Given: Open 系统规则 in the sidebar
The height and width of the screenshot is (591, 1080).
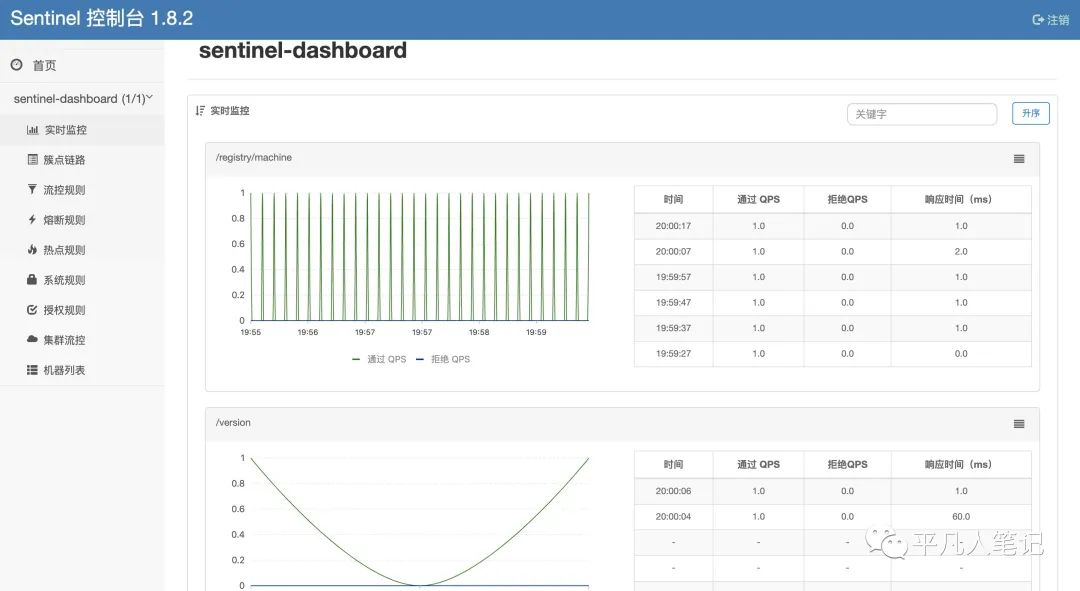Looking at the screenshot, I should click(x=82, y=280).
